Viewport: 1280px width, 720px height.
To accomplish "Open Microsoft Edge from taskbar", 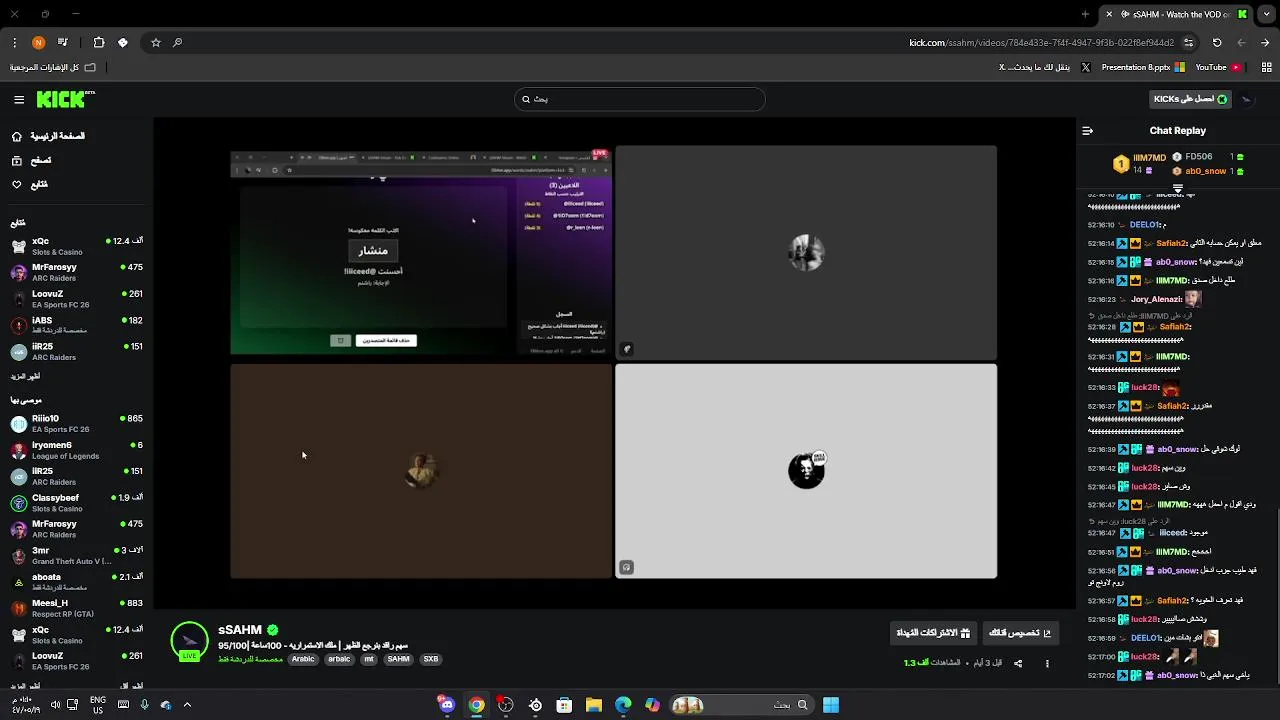I will point(623,705).
